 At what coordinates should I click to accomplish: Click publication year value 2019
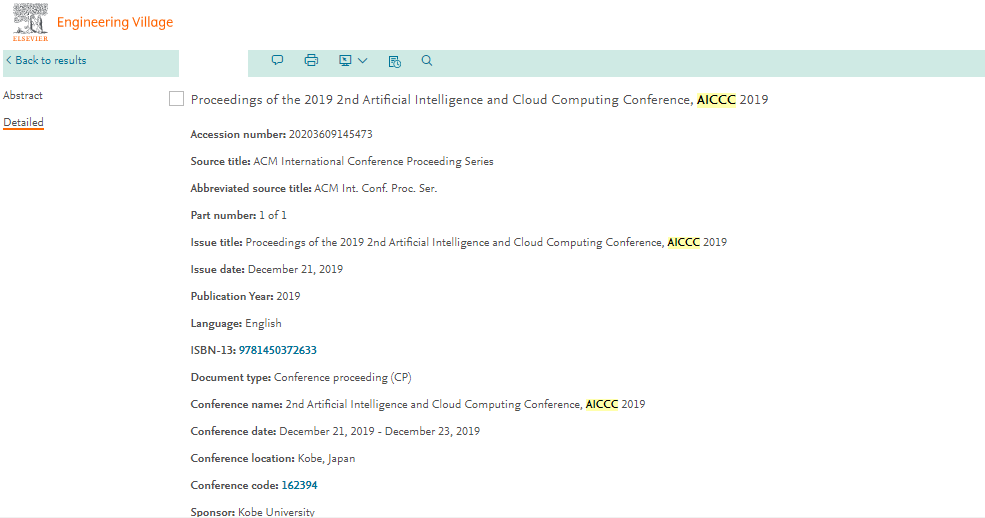[288, 296]
